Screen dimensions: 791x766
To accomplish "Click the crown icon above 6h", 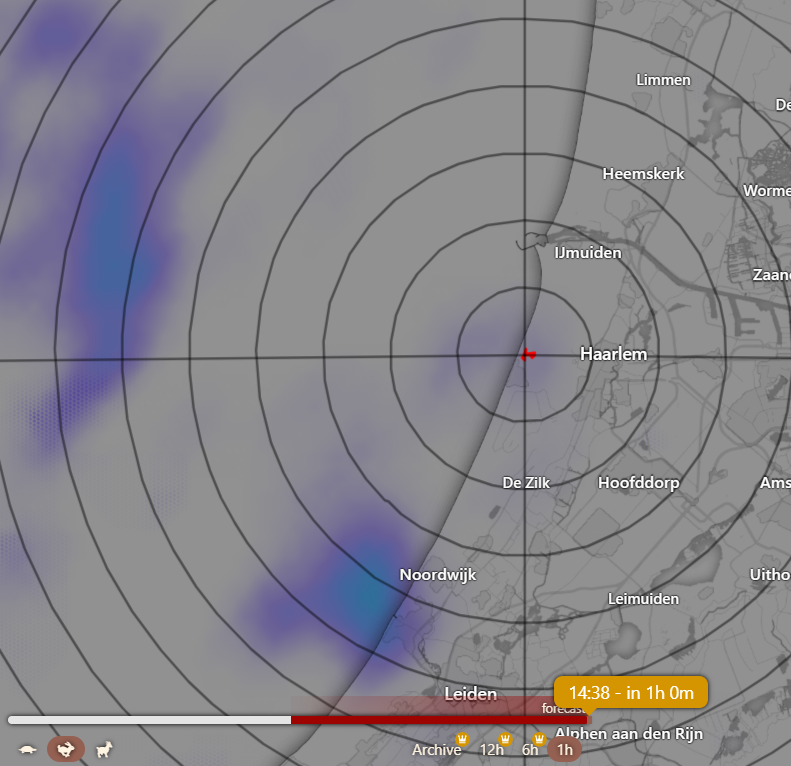I will (539, 739).
